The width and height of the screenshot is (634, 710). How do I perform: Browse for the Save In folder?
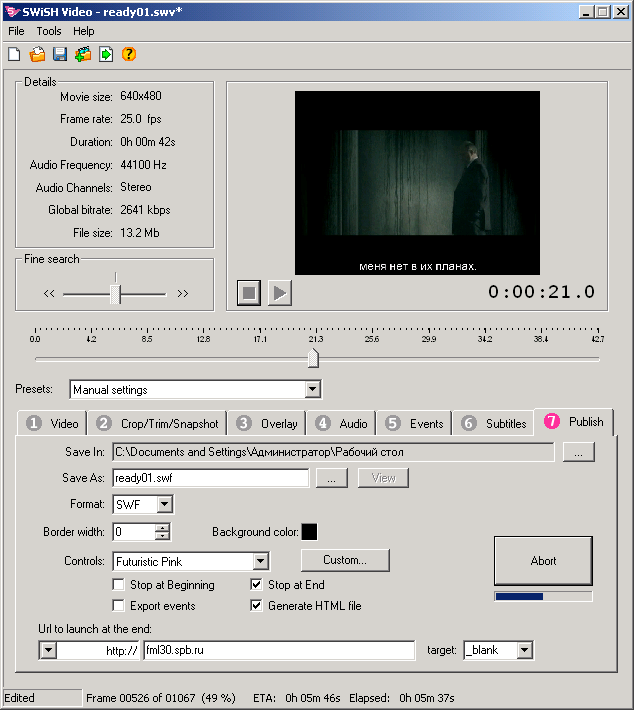pos(578,452)
